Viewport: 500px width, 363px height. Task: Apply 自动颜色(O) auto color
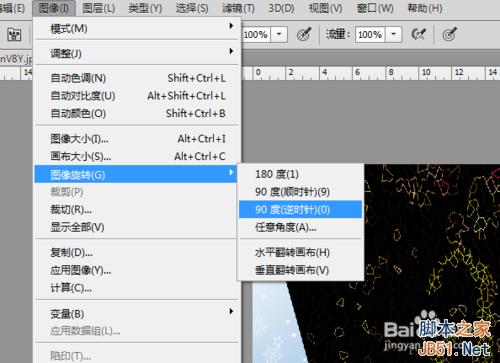click(137, 114)
